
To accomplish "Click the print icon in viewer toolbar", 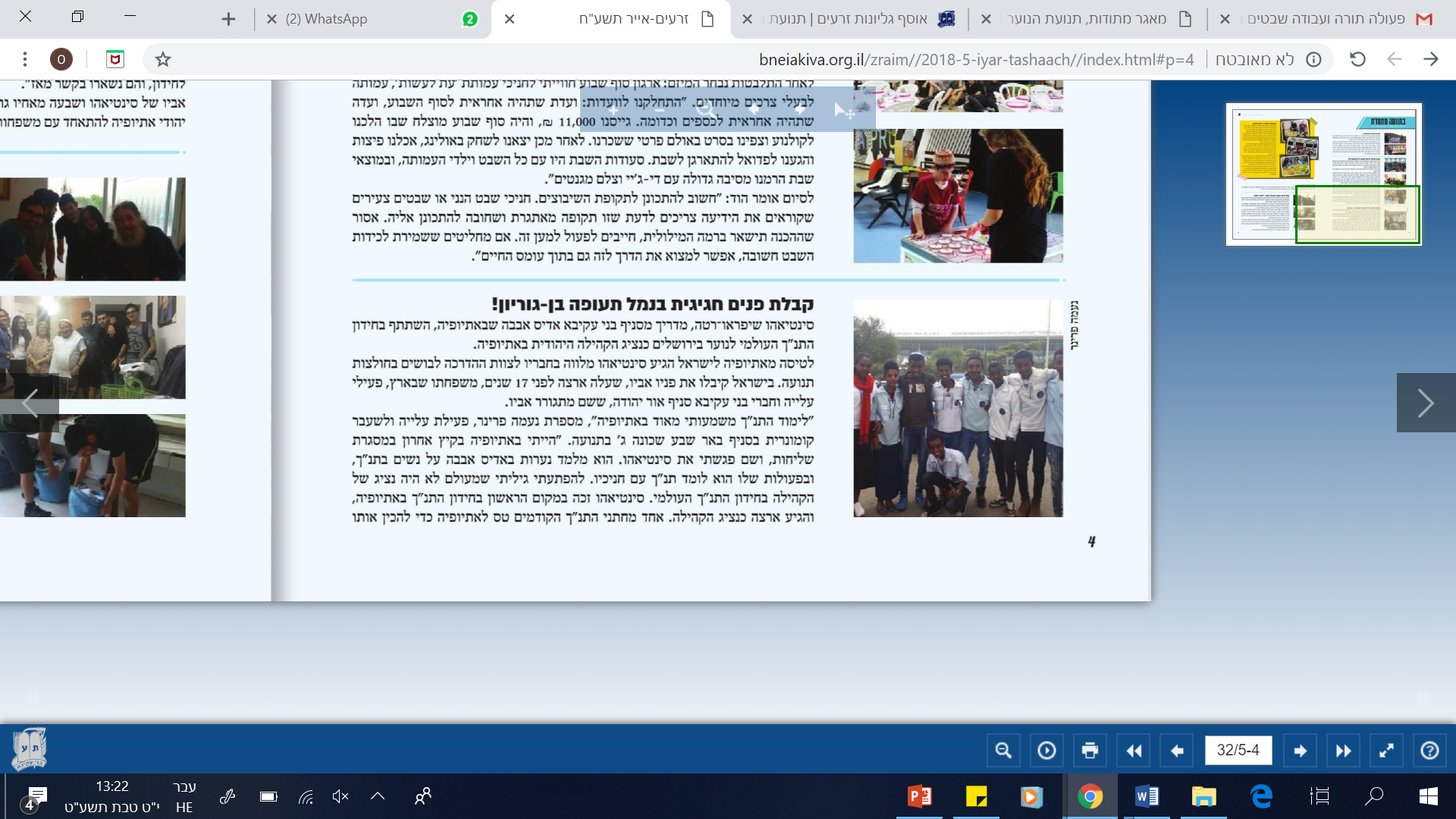I will [1090, 751].
